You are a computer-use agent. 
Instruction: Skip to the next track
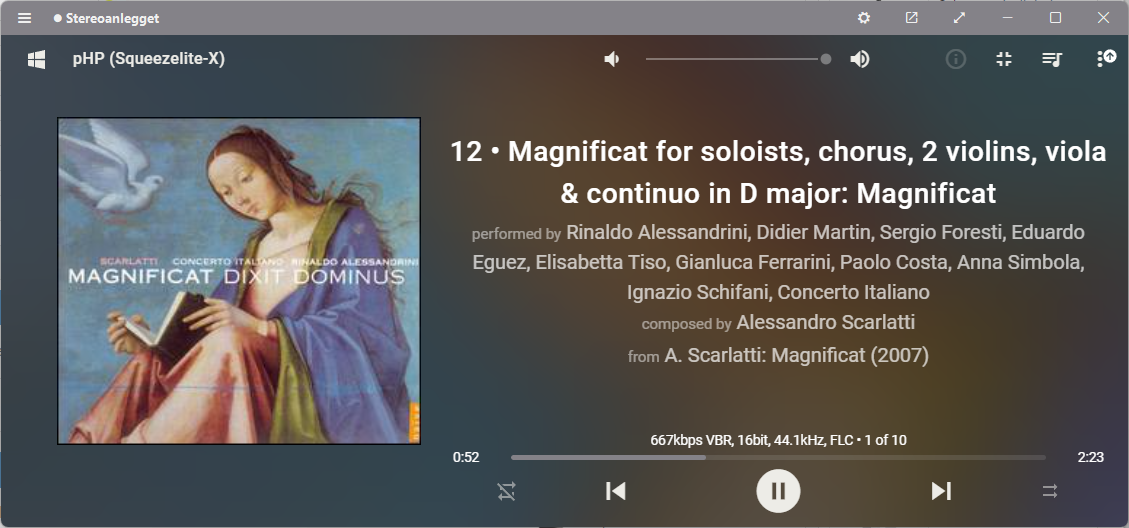pos(941,491)
